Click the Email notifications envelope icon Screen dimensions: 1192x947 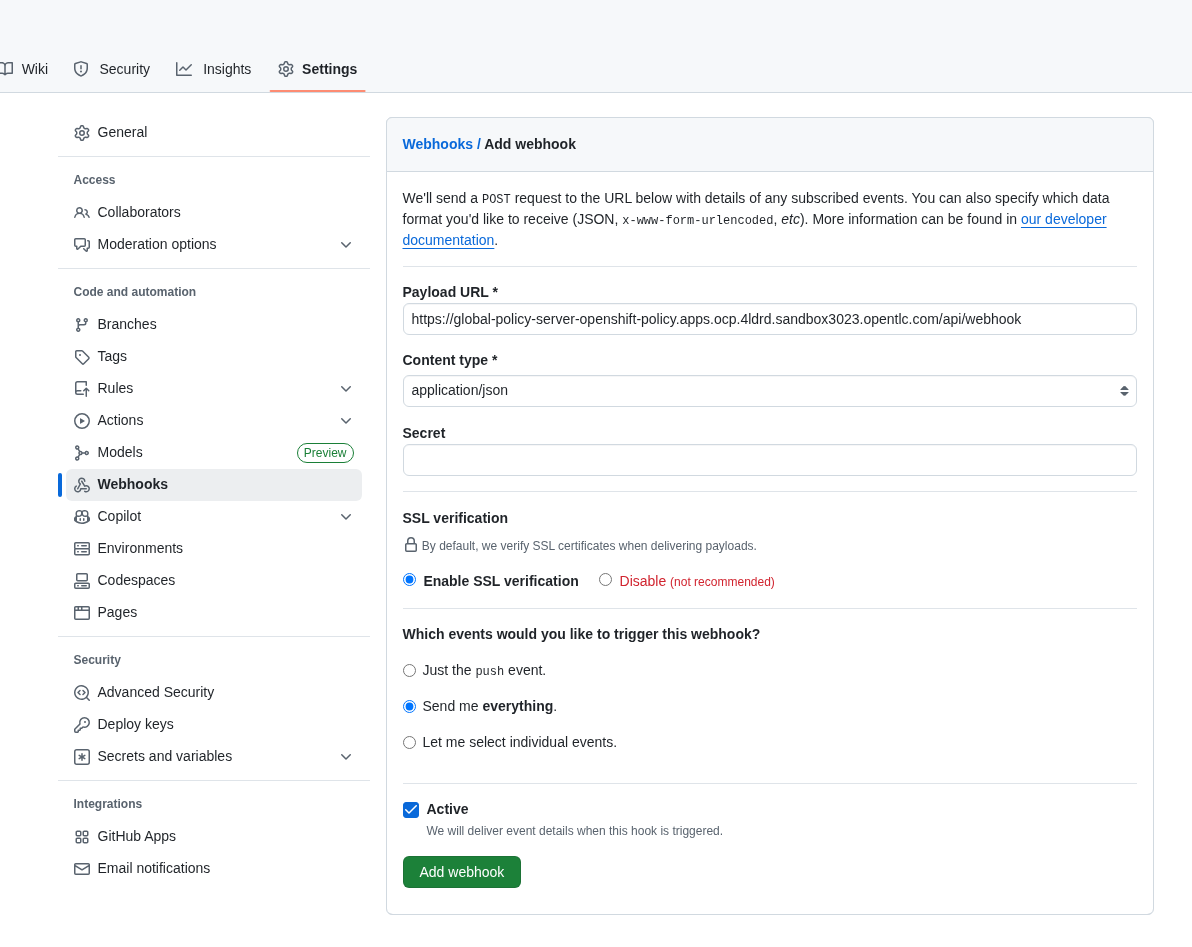(81, 869)
